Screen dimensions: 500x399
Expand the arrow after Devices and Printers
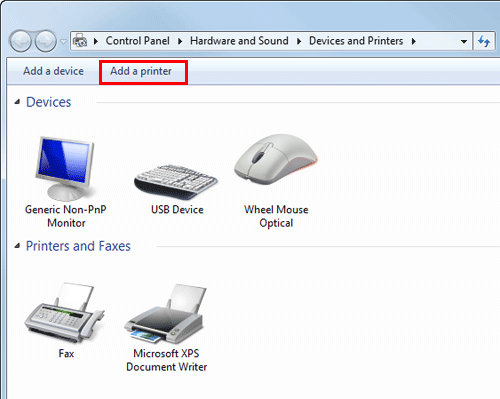click(x=414, y=41)
